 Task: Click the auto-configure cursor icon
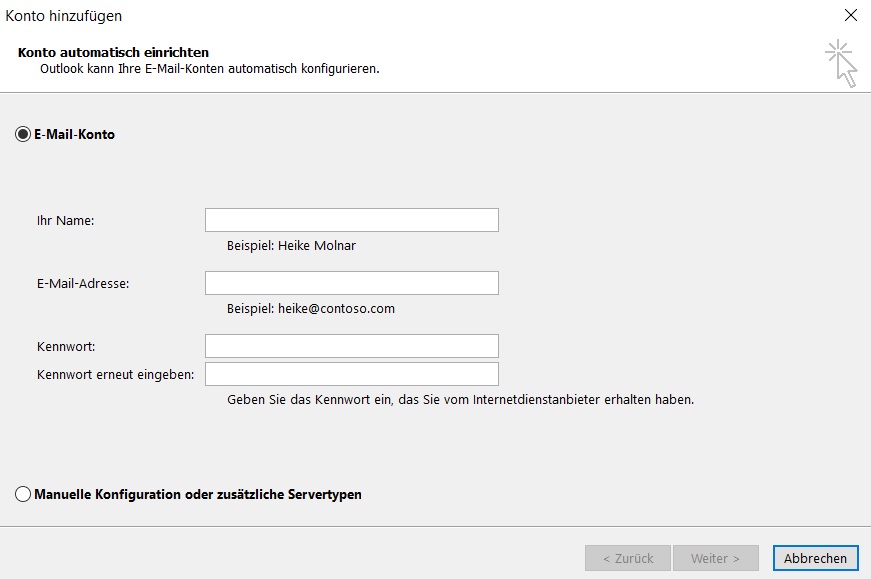point(842,63)
